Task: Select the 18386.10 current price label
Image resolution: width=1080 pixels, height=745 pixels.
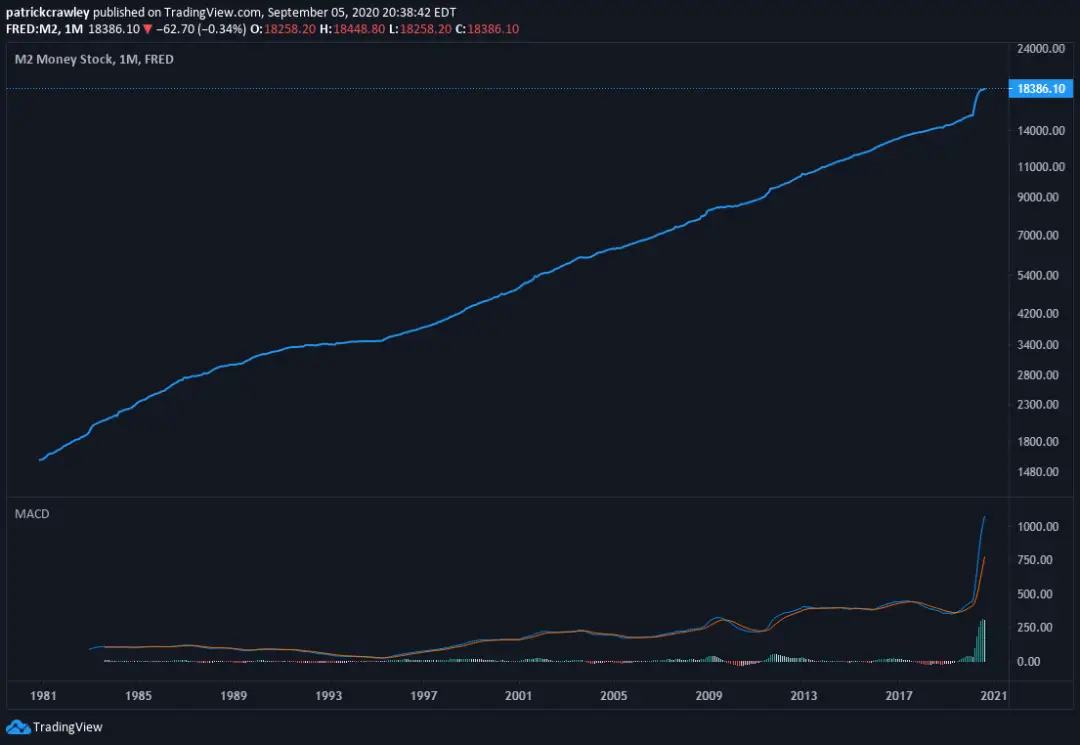Action: pyautogui.click(x=1041, y=89)
